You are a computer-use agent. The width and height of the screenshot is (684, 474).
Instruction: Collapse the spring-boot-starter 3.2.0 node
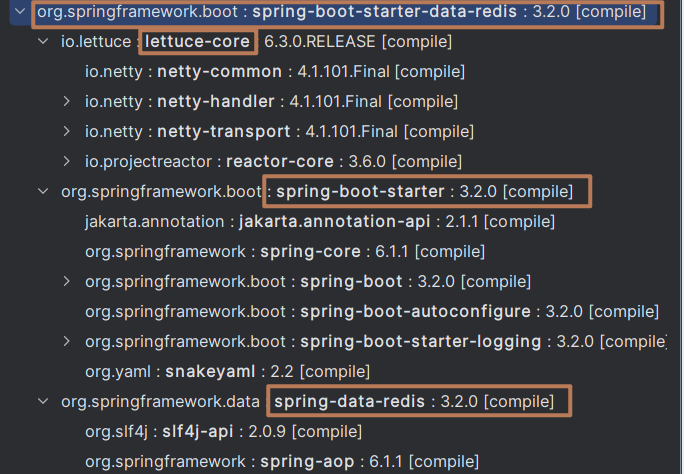(42, 192)
